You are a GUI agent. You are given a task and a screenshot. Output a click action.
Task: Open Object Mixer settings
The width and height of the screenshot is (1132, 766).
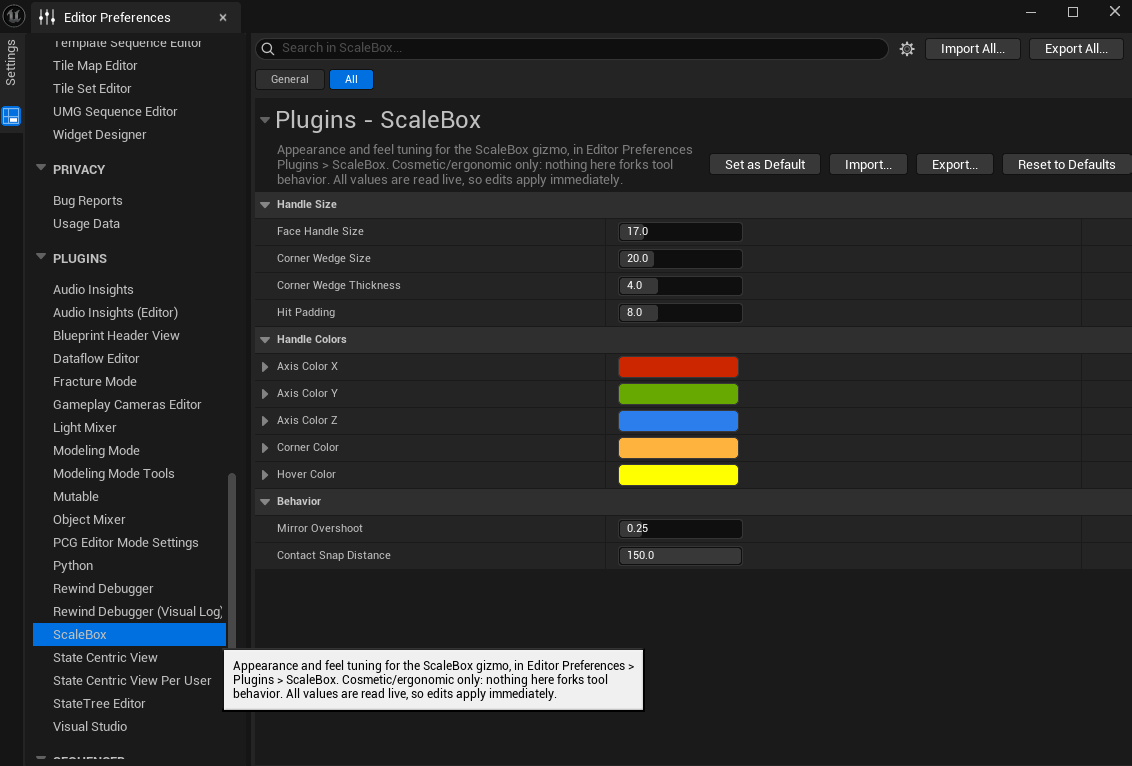coord(89,520)
